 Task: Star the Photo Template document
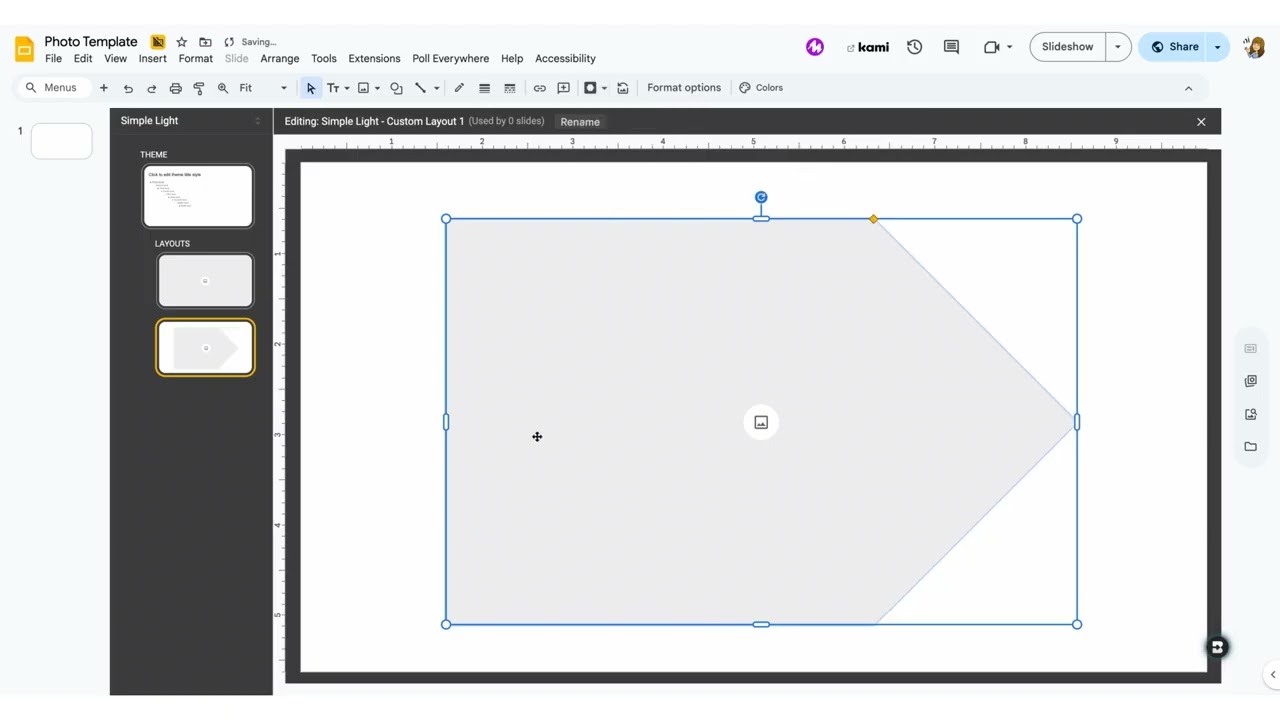[x=181, y=42]
